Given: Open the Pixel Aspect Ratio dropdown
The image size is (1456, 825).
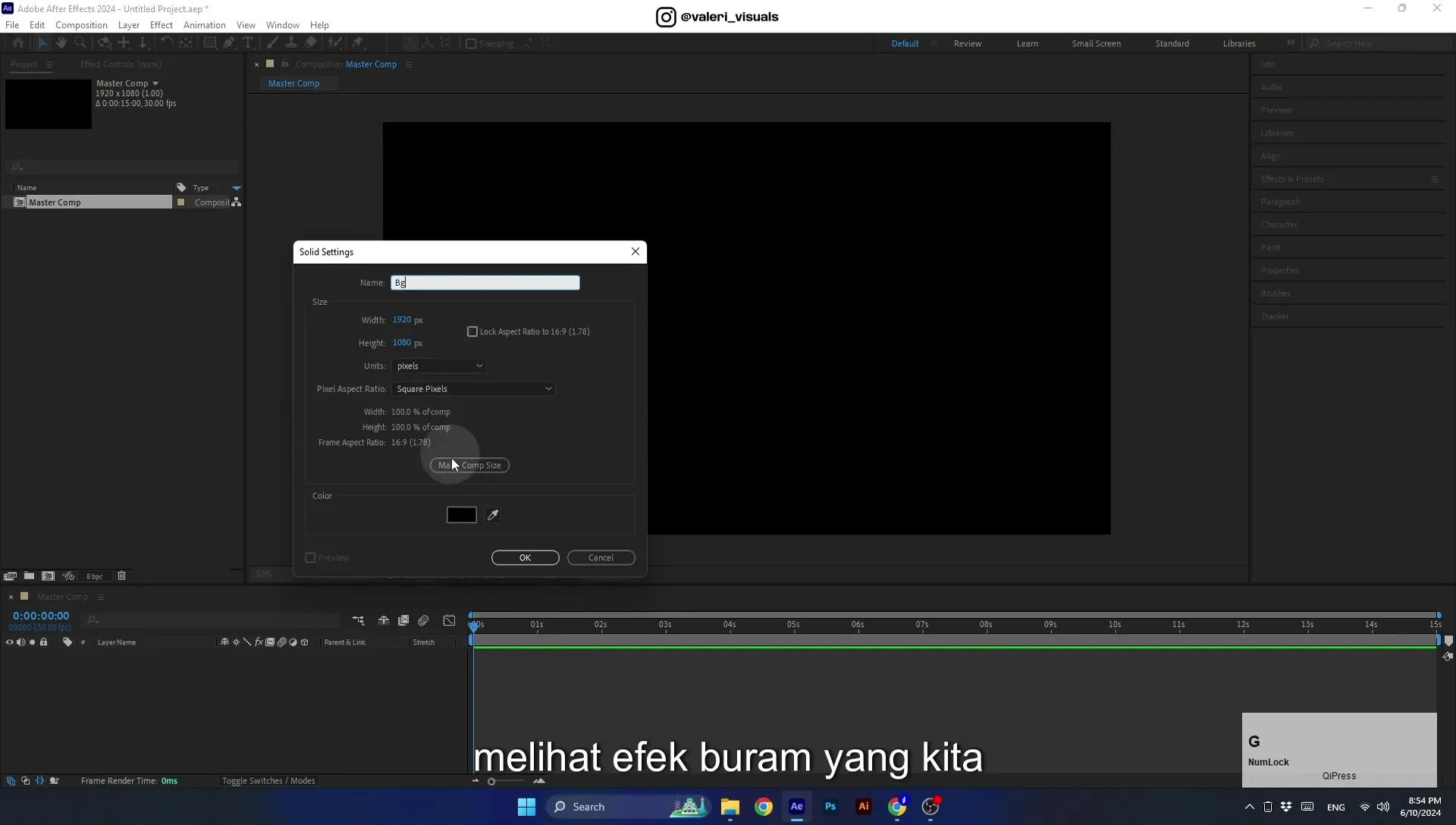Looking at the screenshot, I should [473, 389].
